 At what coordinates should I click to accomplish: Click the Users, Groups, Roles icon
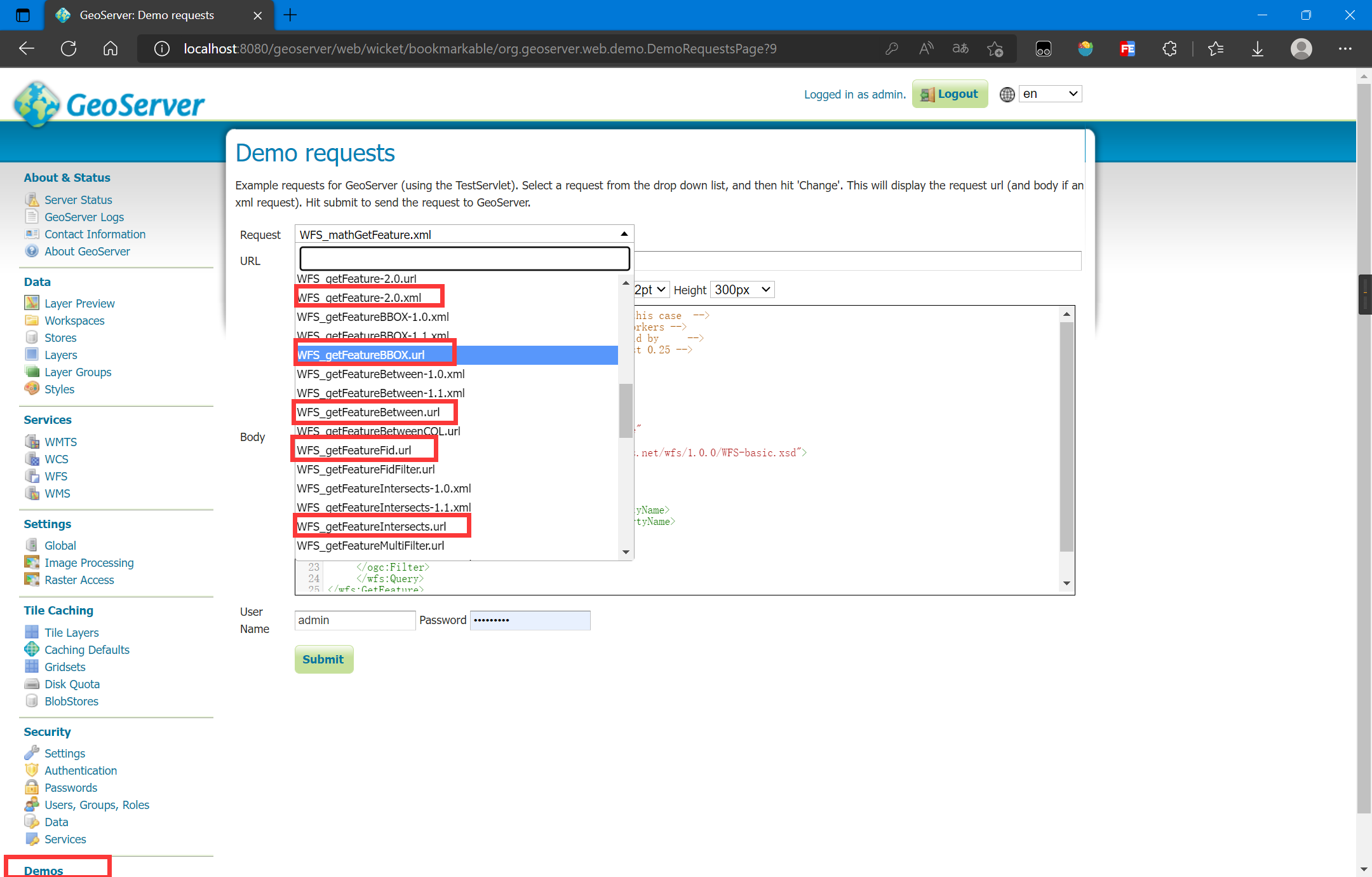click(32, 805)
